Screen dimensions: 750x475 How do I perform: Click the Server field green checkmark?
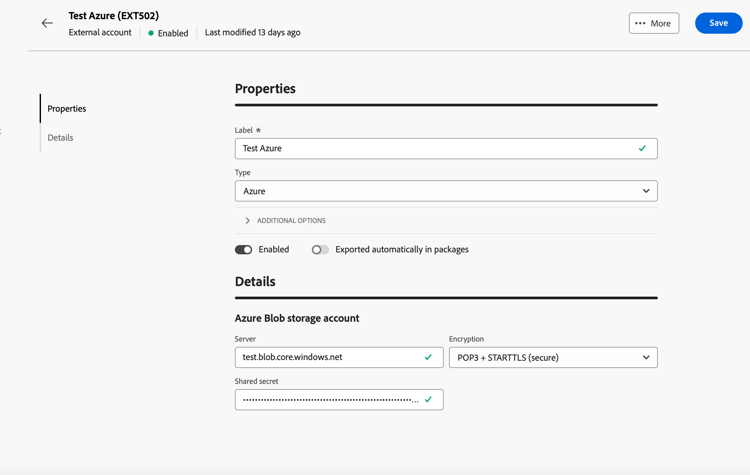coord(428,357)
